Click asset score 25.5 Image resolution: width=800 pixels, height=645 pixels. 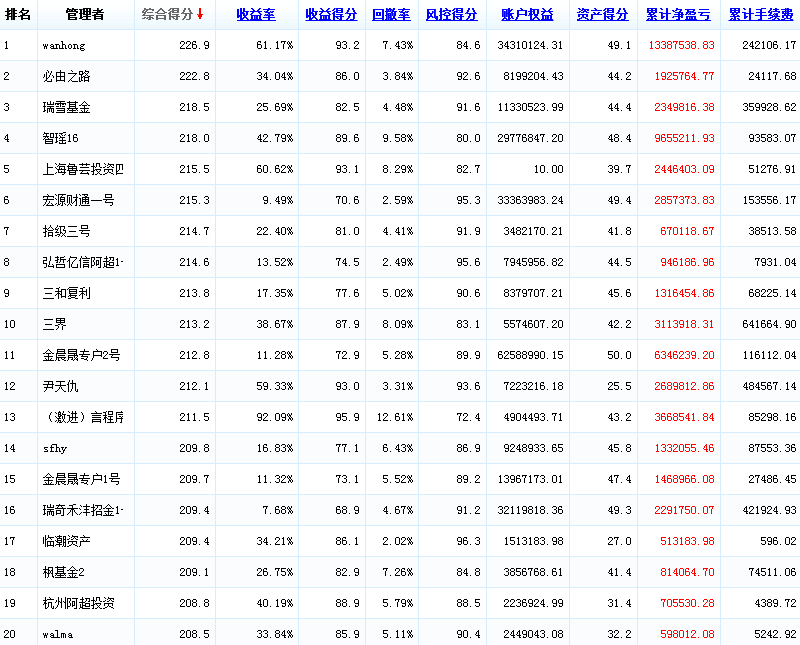coord(619,386)
